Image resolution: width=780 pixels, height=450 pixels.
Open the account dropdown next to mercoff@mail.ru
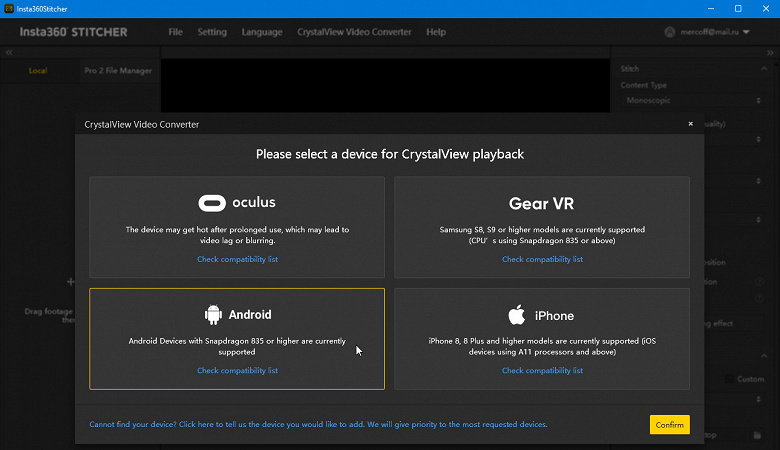pos(746,32)
